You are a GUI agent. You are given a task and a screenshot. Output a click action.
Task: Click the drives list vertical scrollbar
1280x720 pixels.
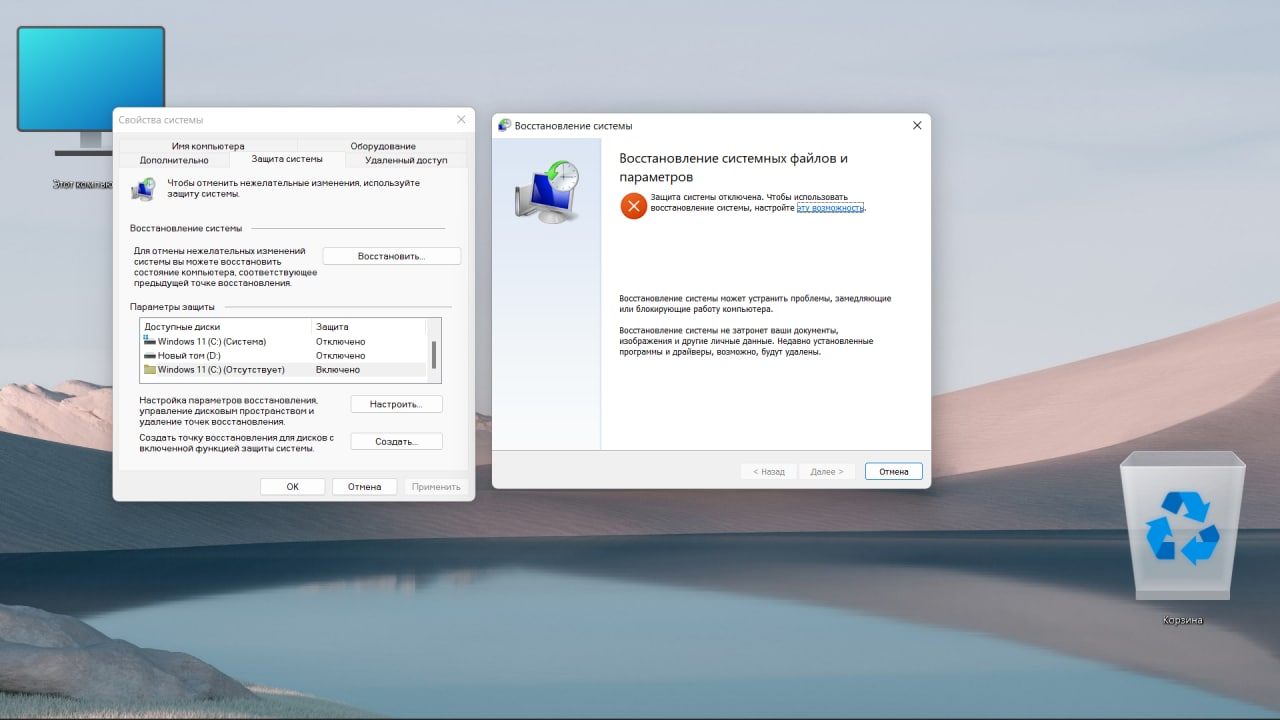[x=433, y=351]
